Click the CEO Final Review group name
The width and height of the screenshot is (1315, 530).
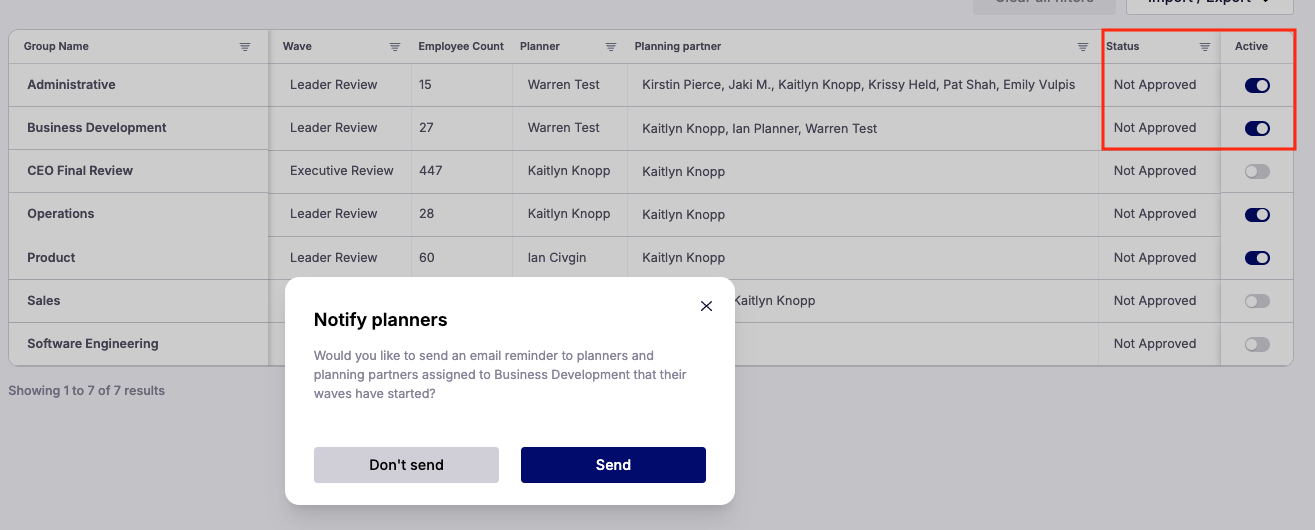[x=80, y=171]
